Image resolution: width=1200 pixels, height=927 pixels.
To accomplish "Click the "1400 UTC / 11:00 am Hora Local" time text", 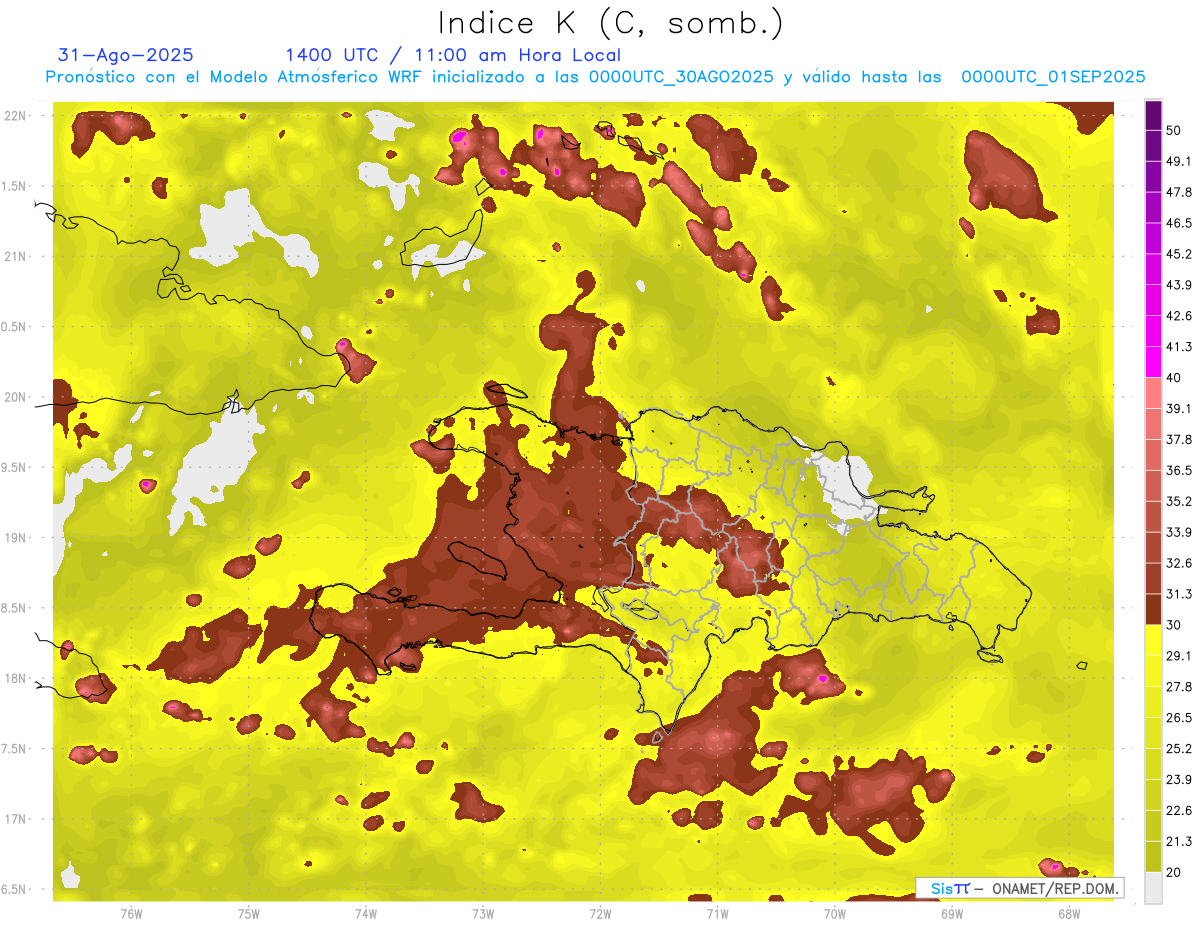I will 453,55.
